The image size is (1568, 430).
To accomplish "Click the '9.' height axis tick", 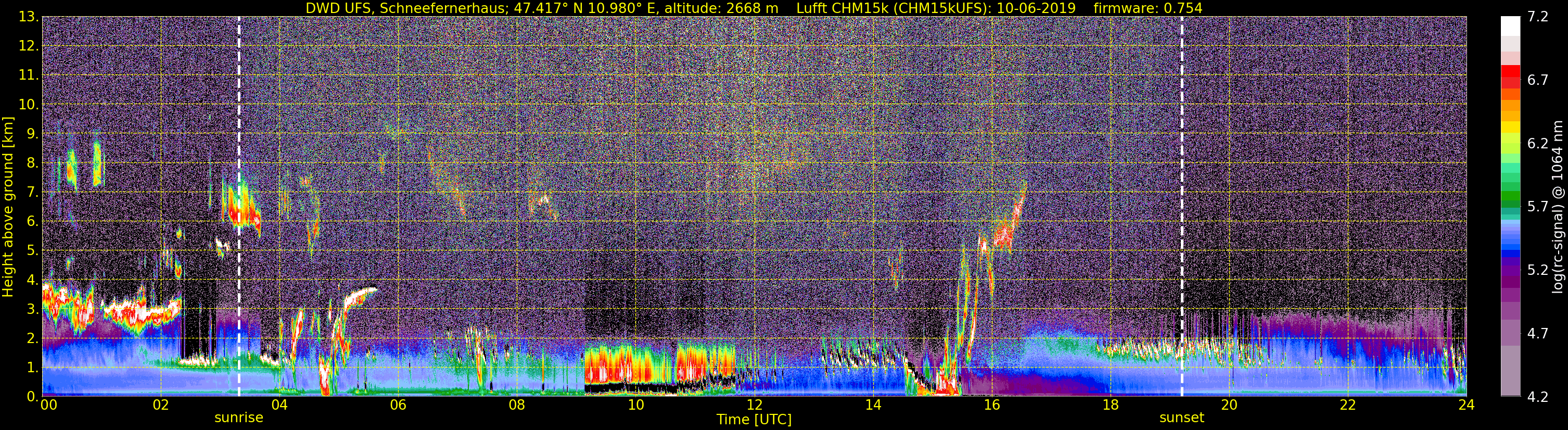I will tap(33, 133).
